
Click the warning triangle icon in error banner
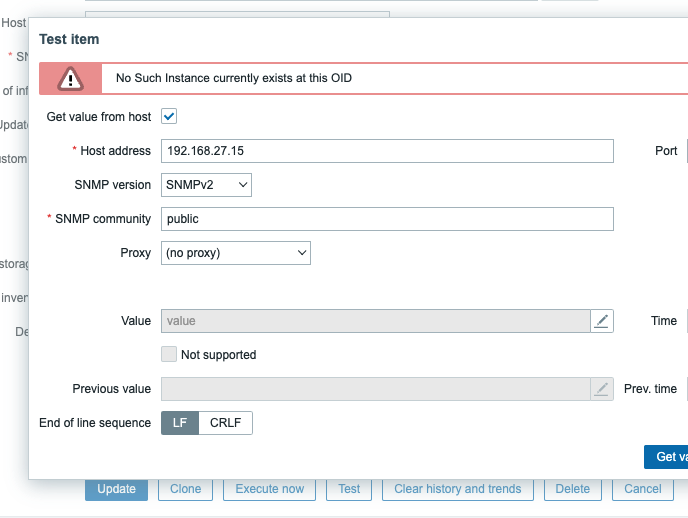coord(70,78)
